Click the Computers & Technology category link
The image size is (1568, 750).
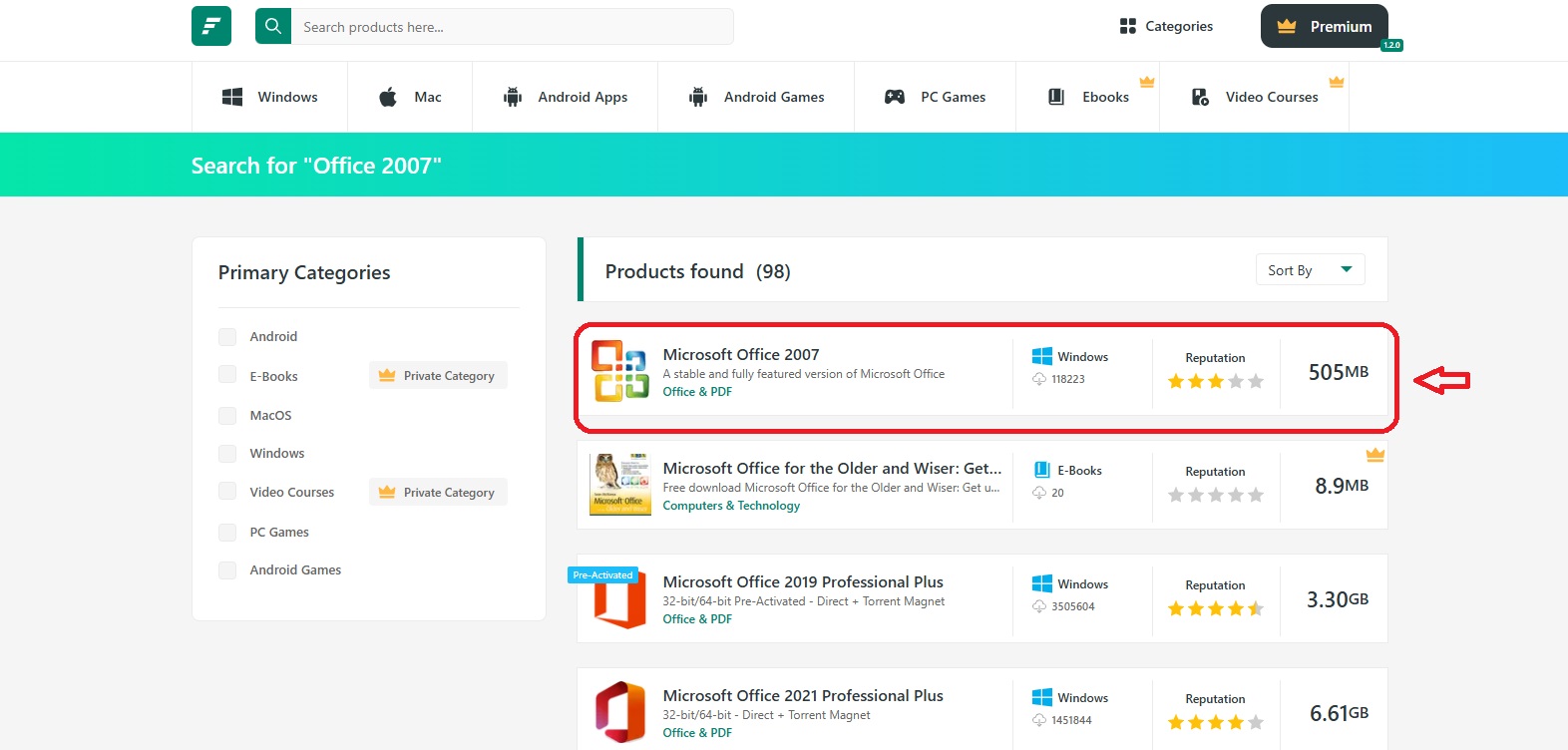tap(731, 506)
